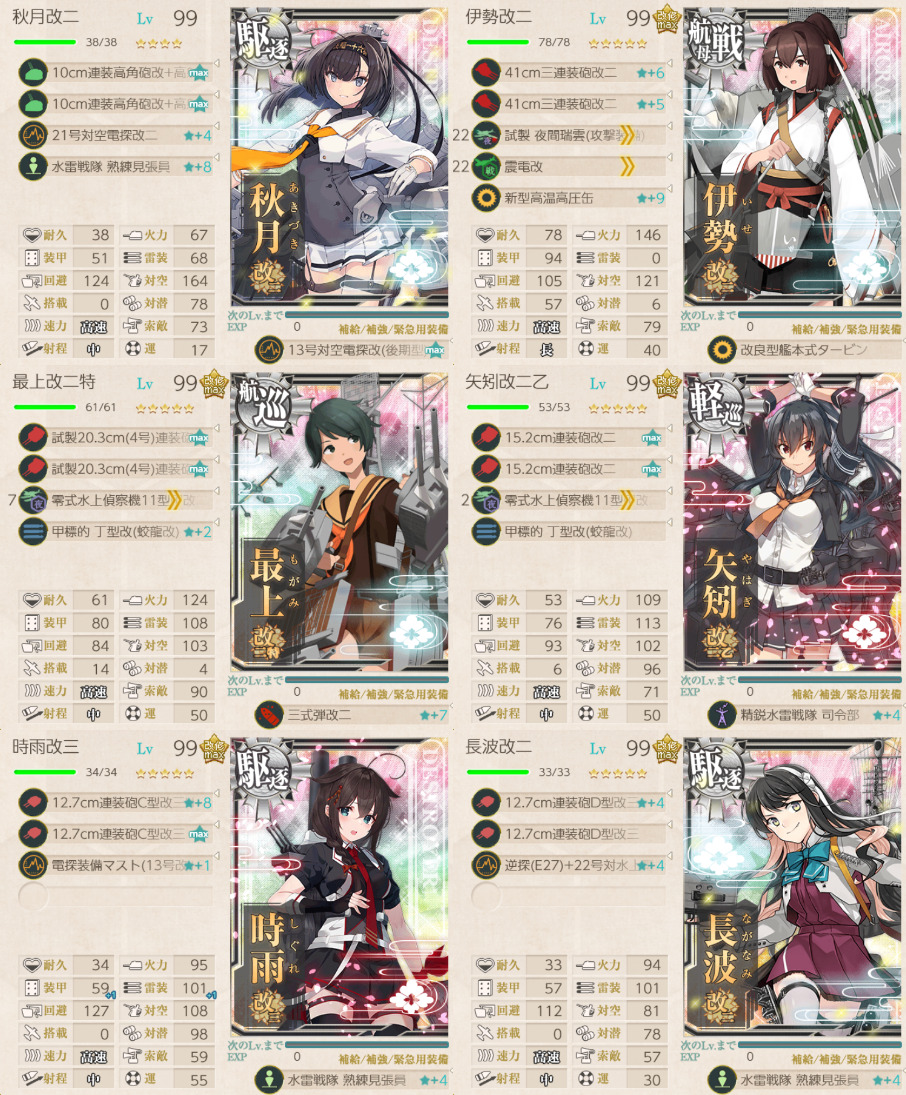Open the 震電改 equipment slot on 伊勢改二
Image resolution: width=906 pixels, height=1095 pixels.
pyautogui.click(x=569, y=167)
